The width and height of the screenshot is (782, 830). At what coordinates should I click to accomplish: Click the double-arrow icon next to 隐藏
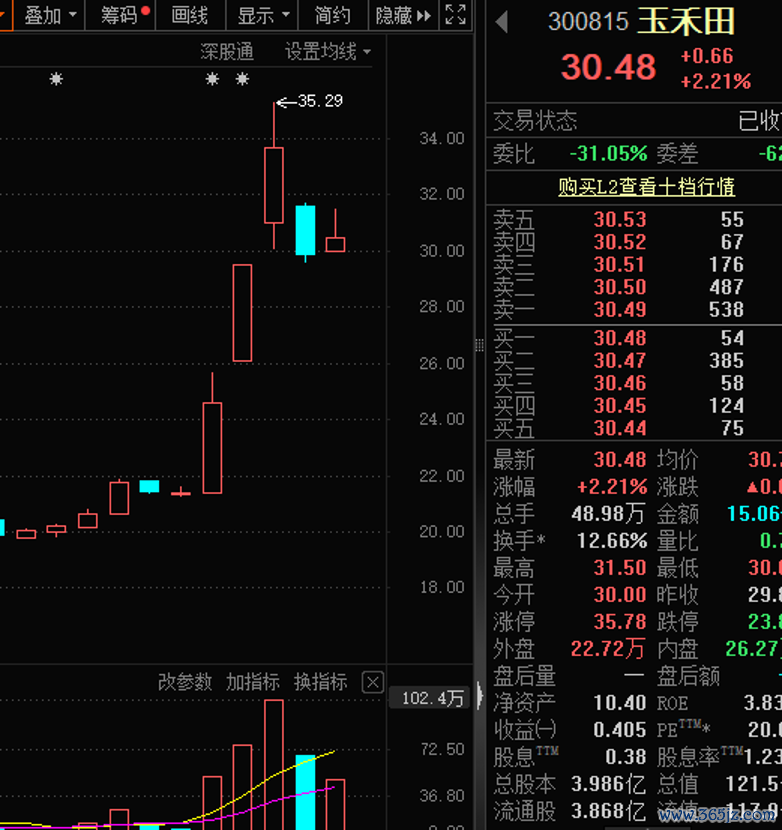[x=424, y=16]
